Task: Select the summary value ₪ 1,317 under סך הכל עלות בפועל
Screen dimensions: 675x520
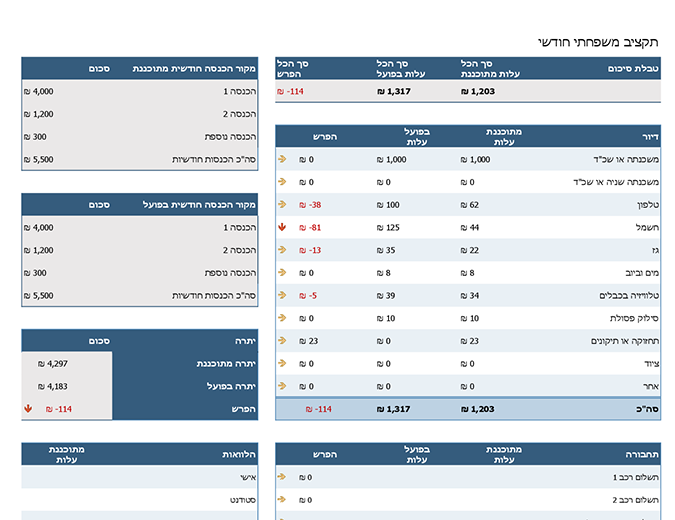Action: click(394, 91)
